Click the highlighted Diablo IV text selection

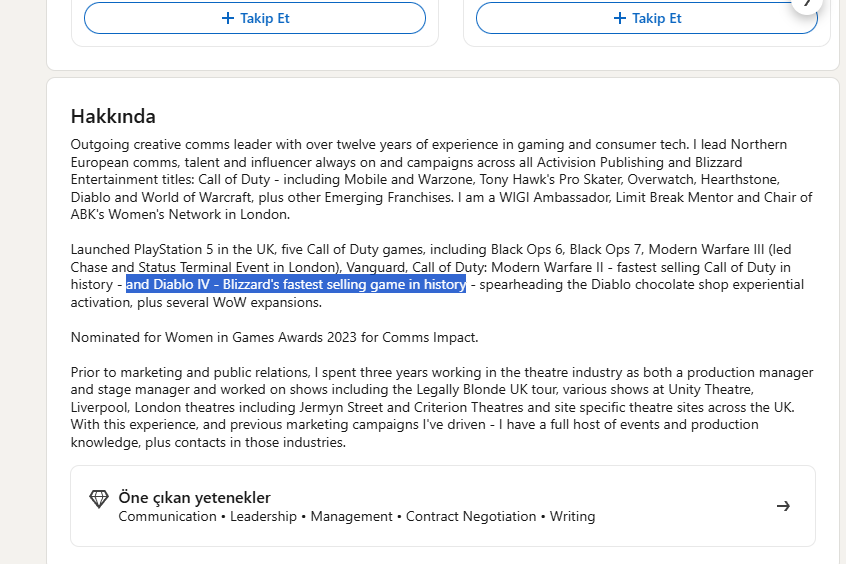296,285
